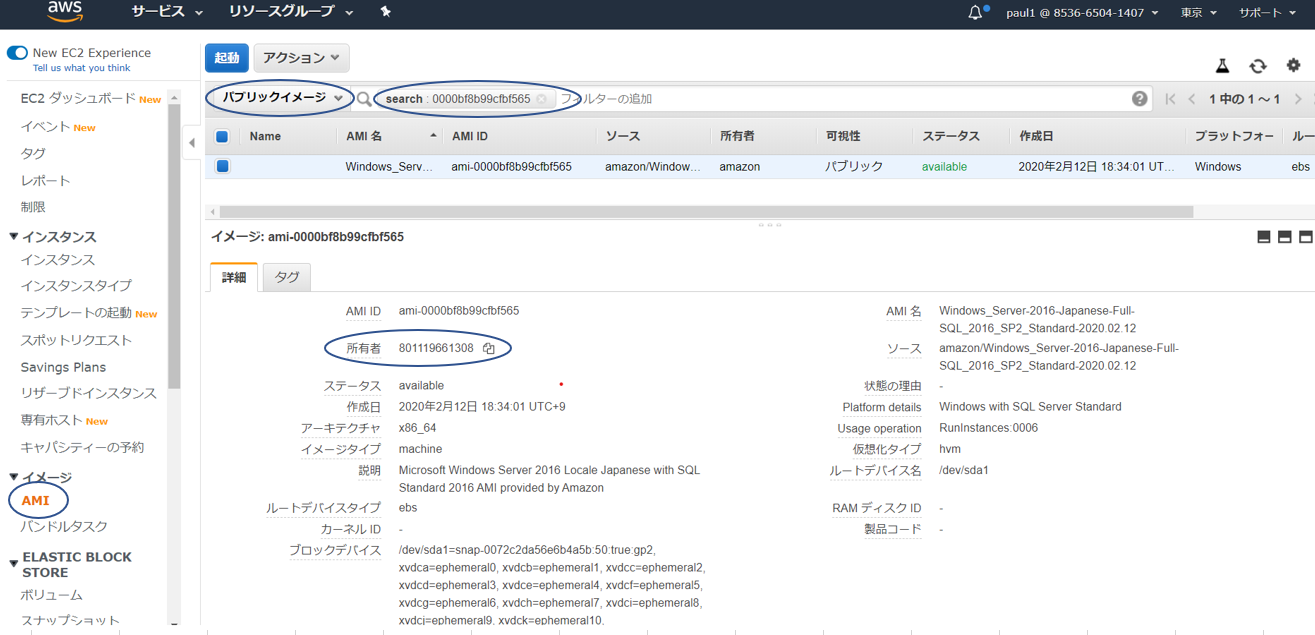Click the search magnifier icon
The height and width of the screenshot is (635, 1315).
[x=364, y=99]
